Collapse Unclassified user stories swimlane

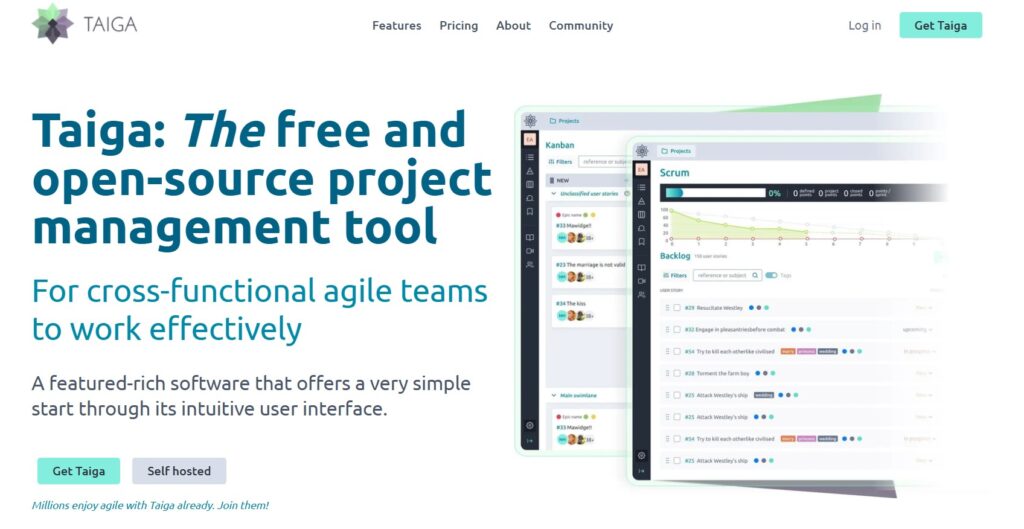click(x=554, y=194)
